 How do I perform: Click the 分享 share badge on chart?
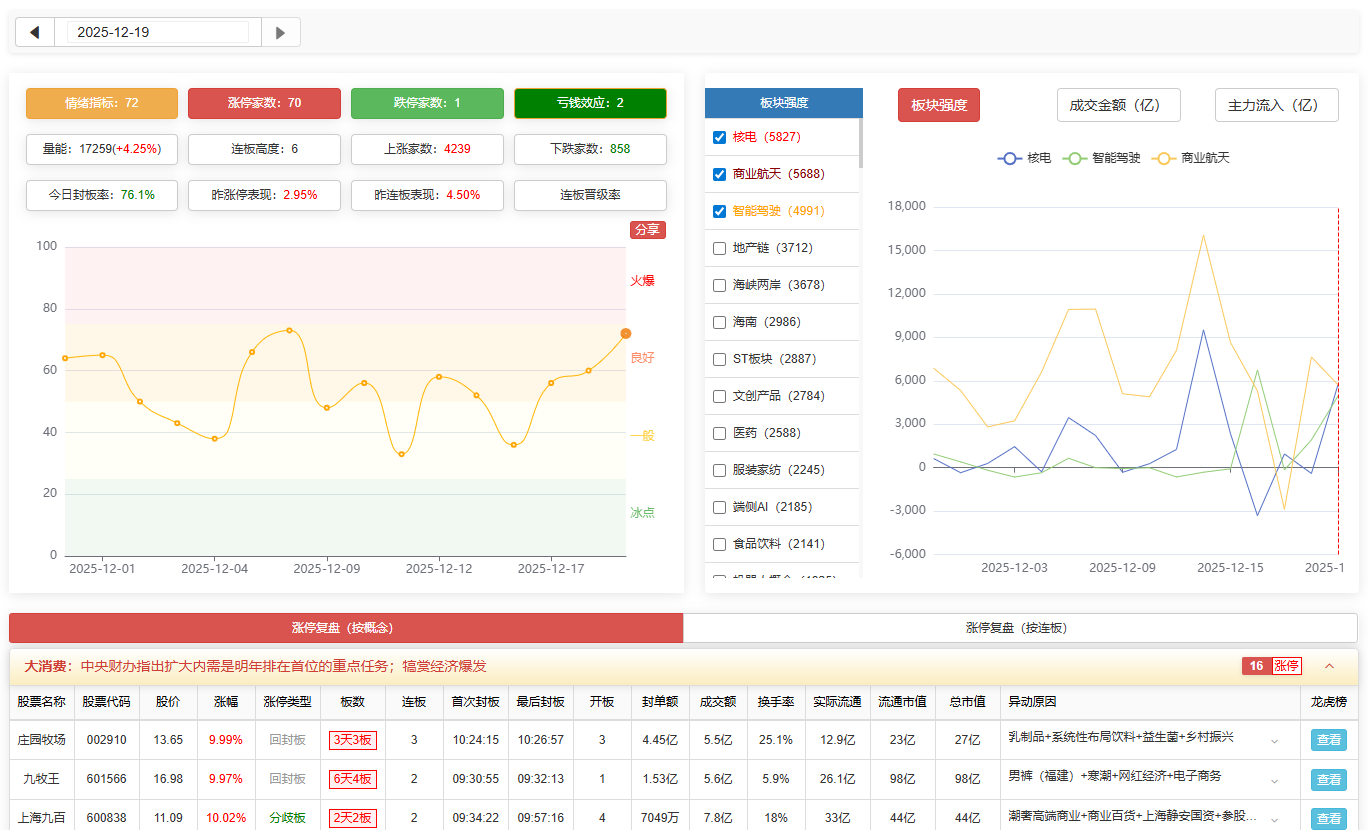point(647,230)
